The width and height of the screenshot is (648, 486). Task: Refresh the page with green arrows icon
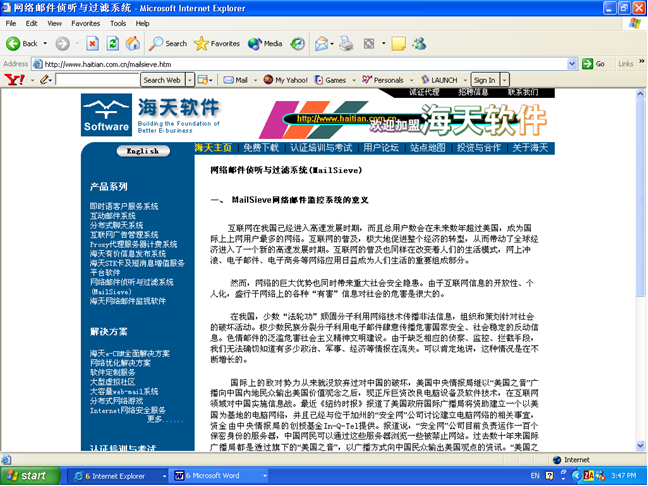pyautogui.click(x=112, y=43)
